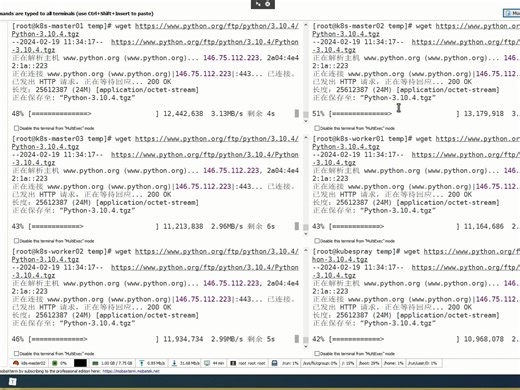Disable k8s-worker01 terminal from MultiExec mode
This screenshot has width=520, height=390.
[x=317, y=241]
